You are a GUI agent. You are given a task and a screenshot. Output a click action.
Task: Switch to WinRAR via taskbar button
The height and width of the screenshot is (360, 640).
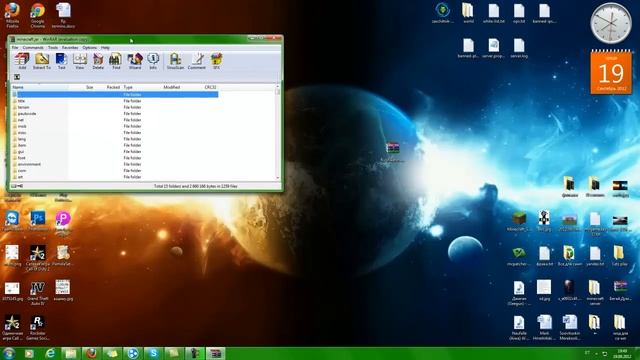(x=216, y=353)
